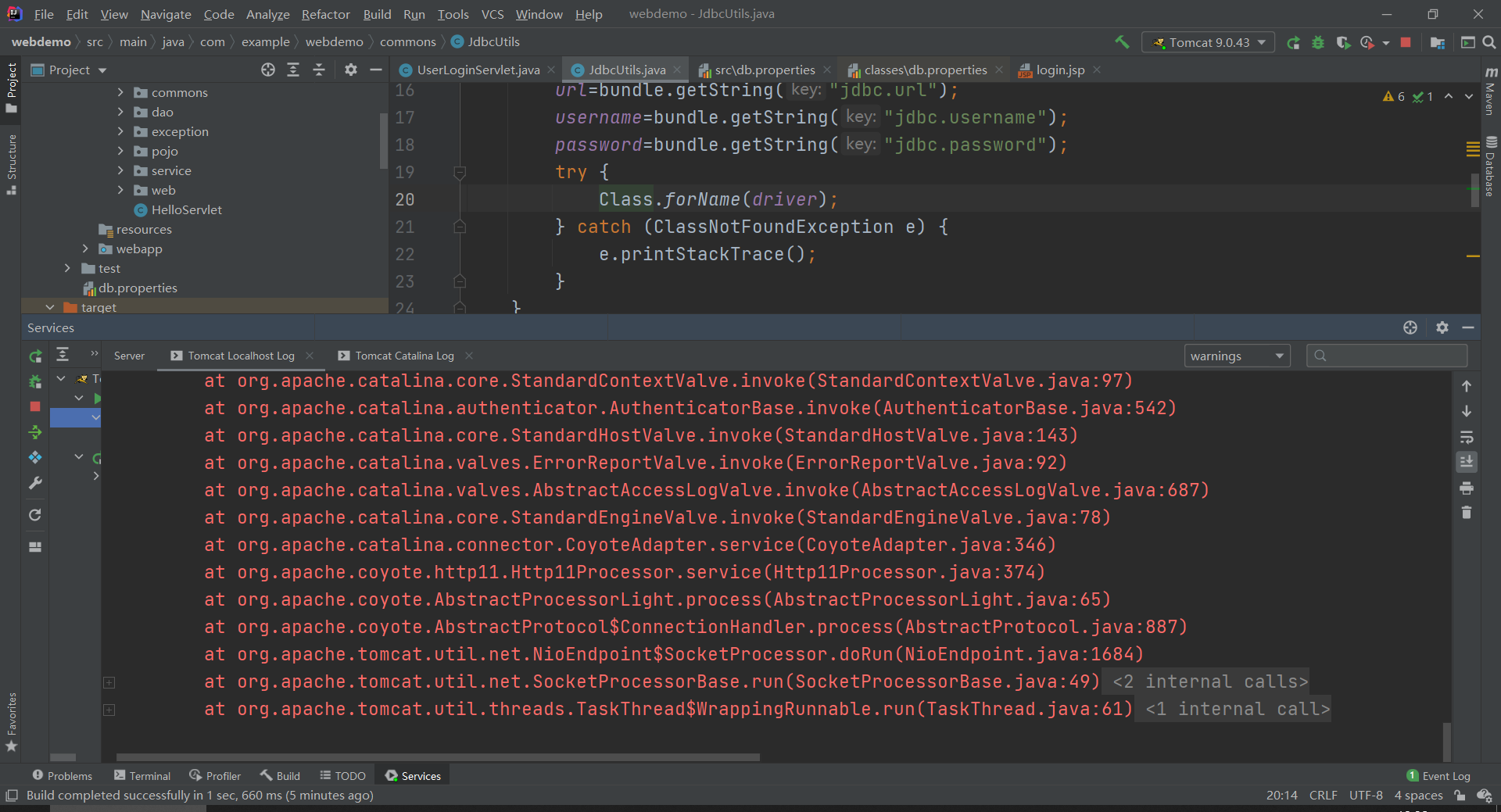Screen dimensions: 1501x812
Task: Open the wrench settings icon in Services
Action: [35, 484]
